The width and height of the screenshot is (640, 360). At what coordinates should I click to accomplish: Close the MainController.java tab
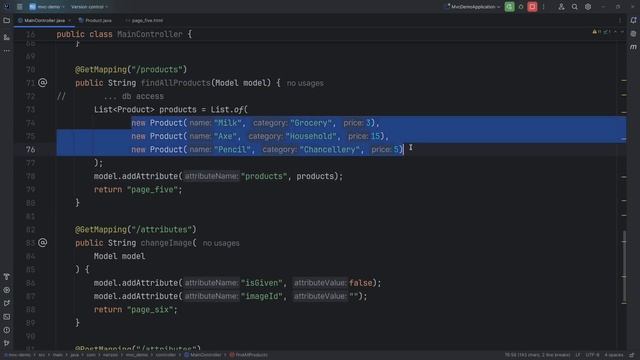coord(69,20)
